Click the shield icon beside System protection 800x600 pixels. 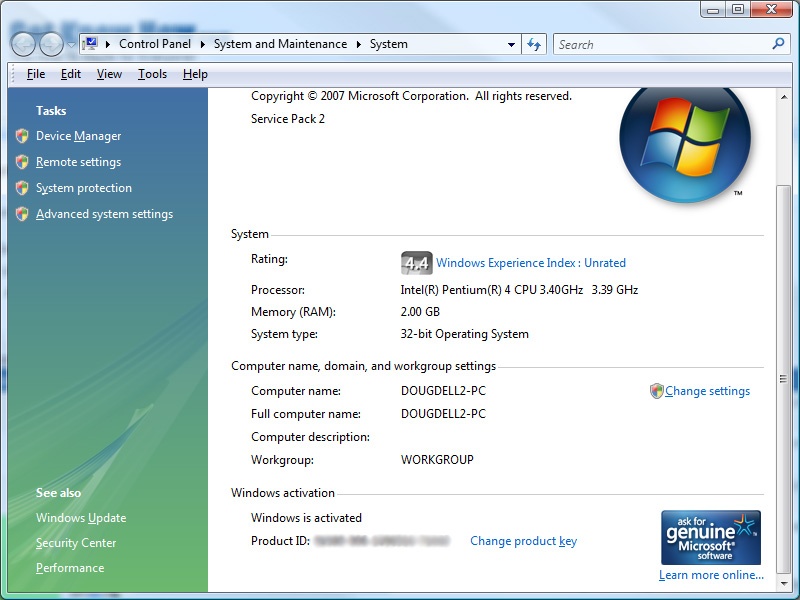(22, 188)
